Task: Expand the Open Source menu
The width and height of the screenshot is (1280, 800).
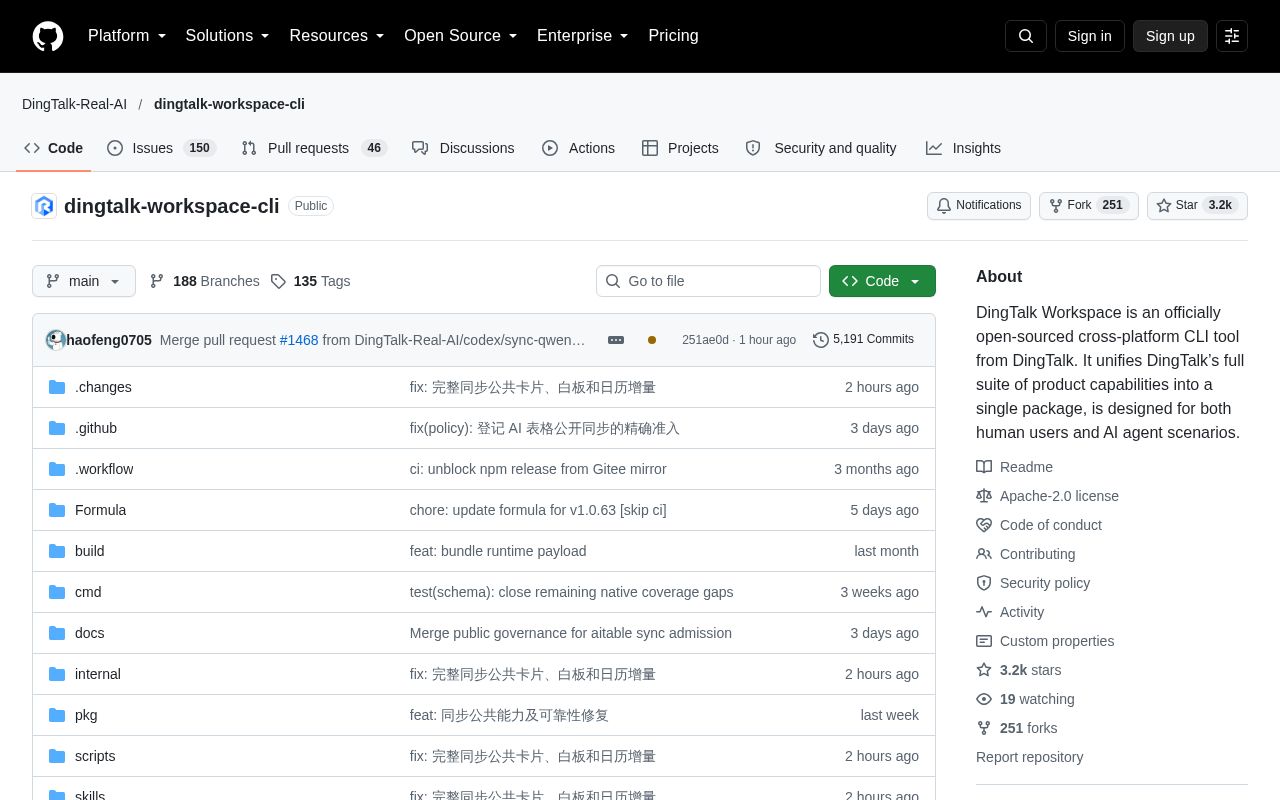Action: 461,36
